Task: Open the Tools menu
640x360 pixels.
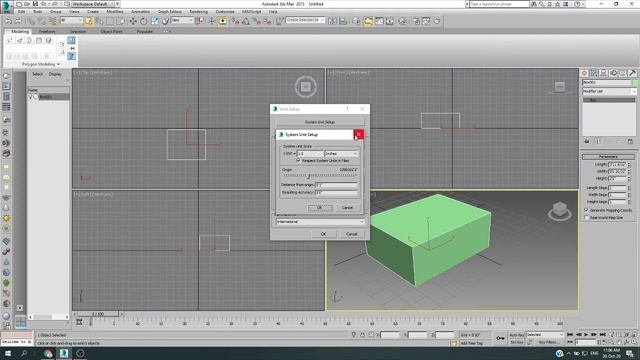Action: (38, 11)
